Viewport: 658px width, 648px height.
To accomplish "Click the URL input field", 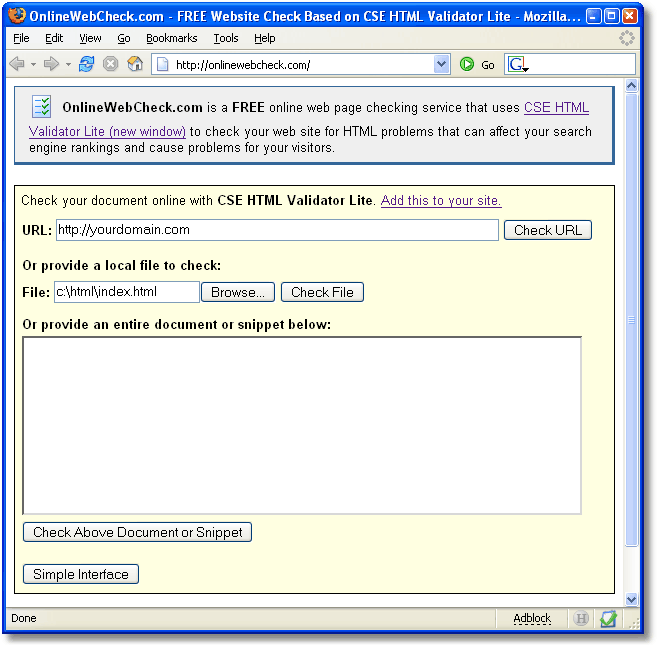I will (277, 230).
